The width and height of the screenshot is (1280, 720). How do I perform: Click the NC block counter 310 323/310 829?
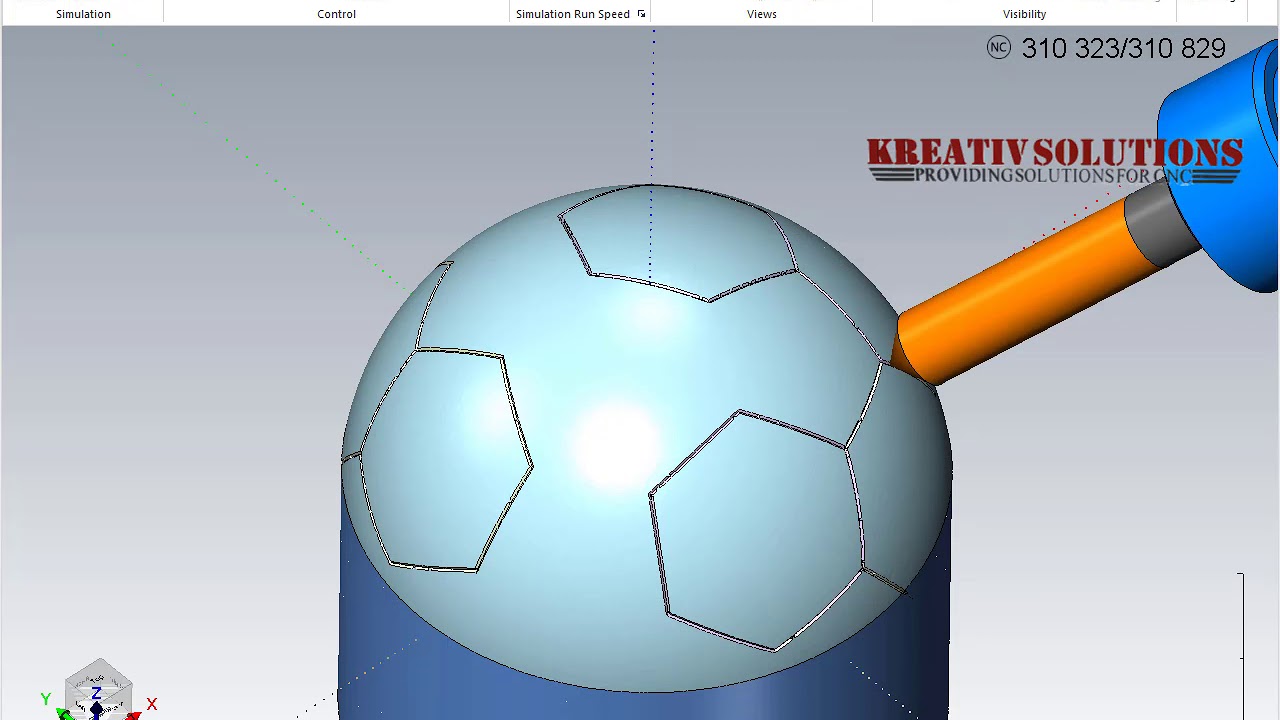[1123, 48]
